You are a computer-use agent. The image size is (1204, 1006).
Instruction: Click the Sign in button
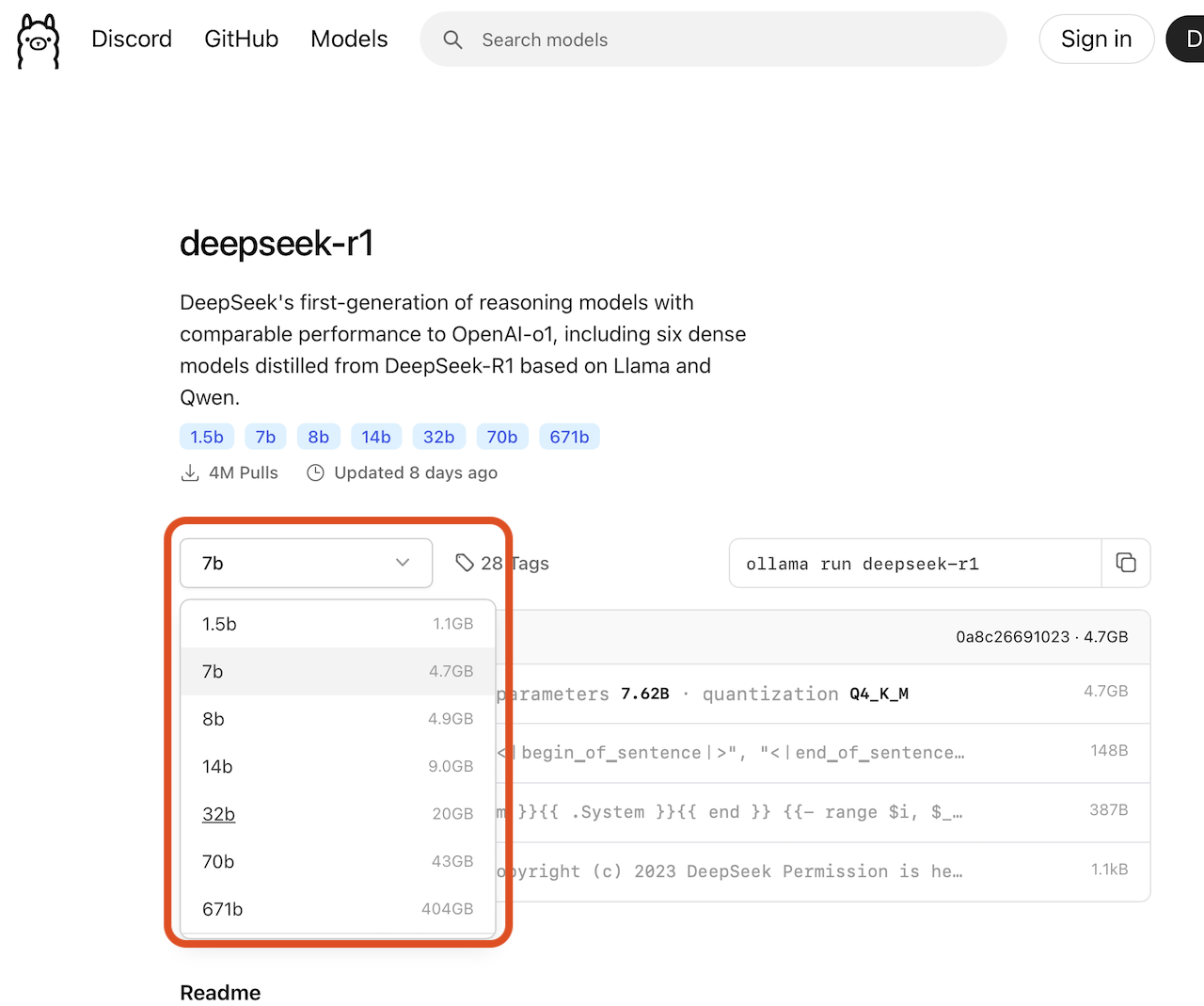tap(1096, 39)
